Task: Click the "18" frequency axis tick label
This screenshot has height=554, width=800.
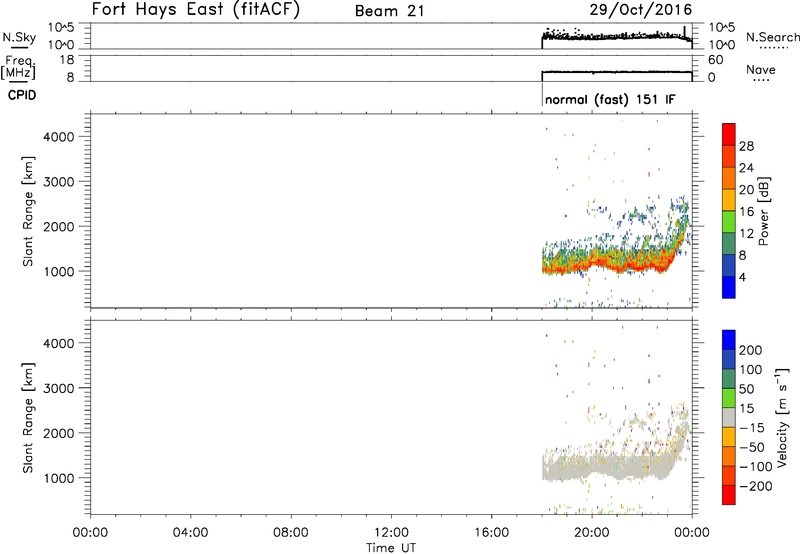Action: (x=67, y=60)
